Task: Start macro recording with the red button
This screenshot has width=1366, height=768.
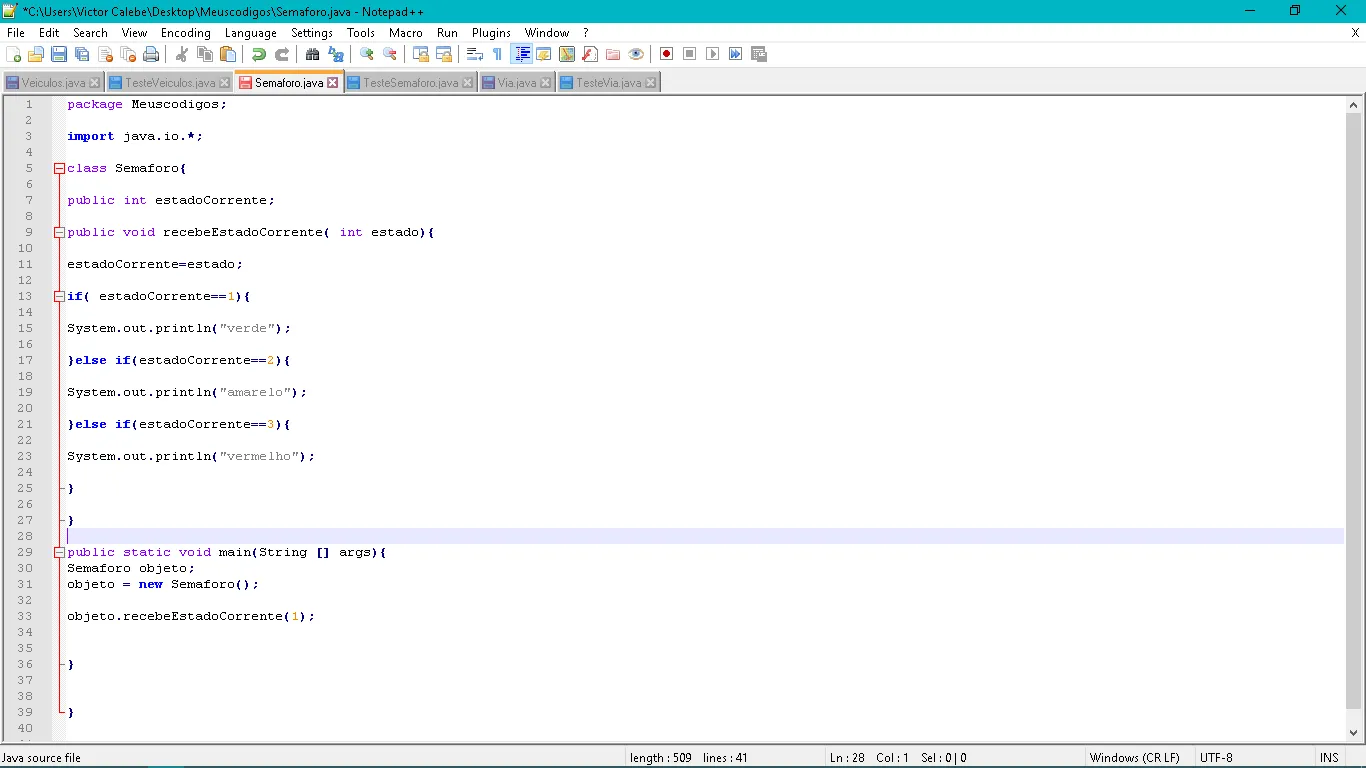Action: (666, 54)
